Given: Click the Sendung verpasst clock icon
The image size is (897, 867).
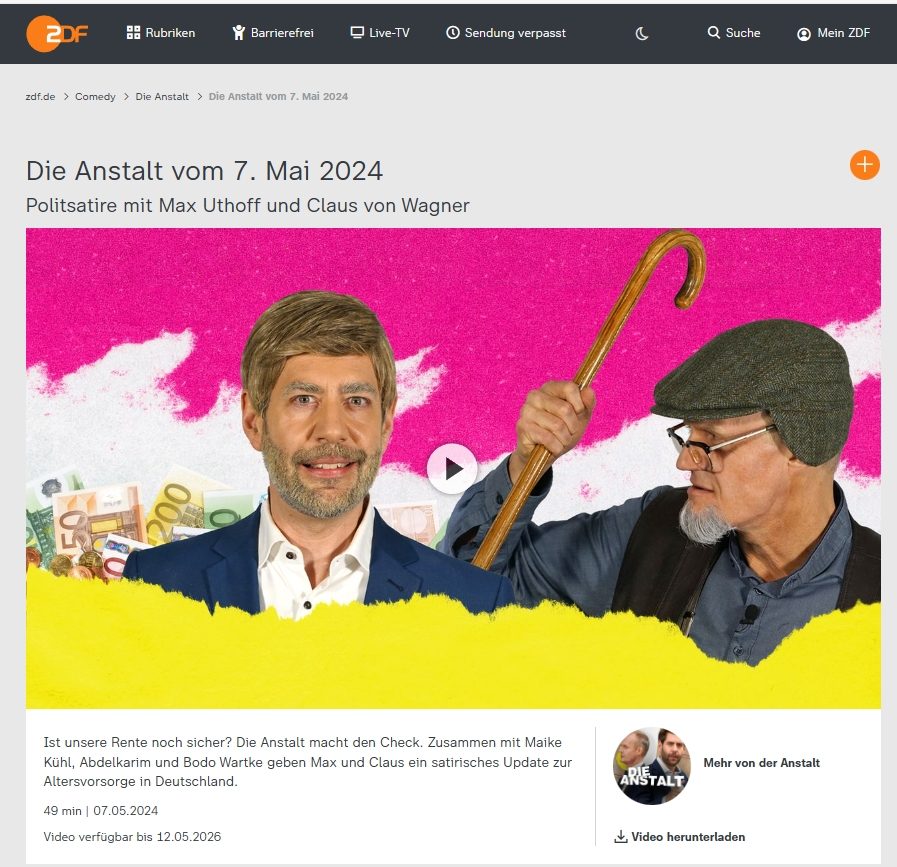Looking at the screenshot, I should 453,33.
